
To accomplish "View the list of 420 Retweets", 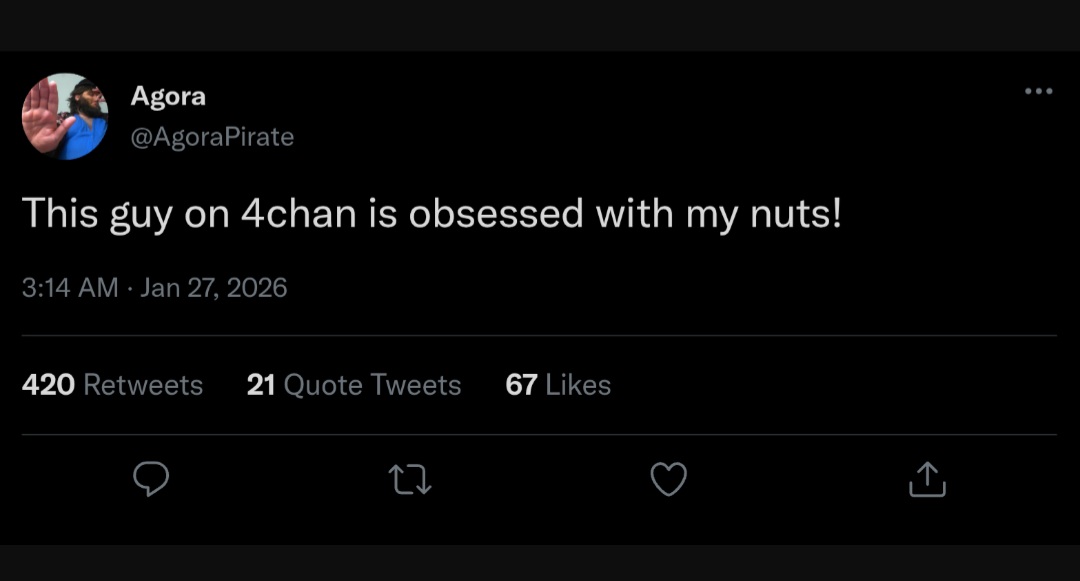I will pyautogui.click(x=112, y=385).
